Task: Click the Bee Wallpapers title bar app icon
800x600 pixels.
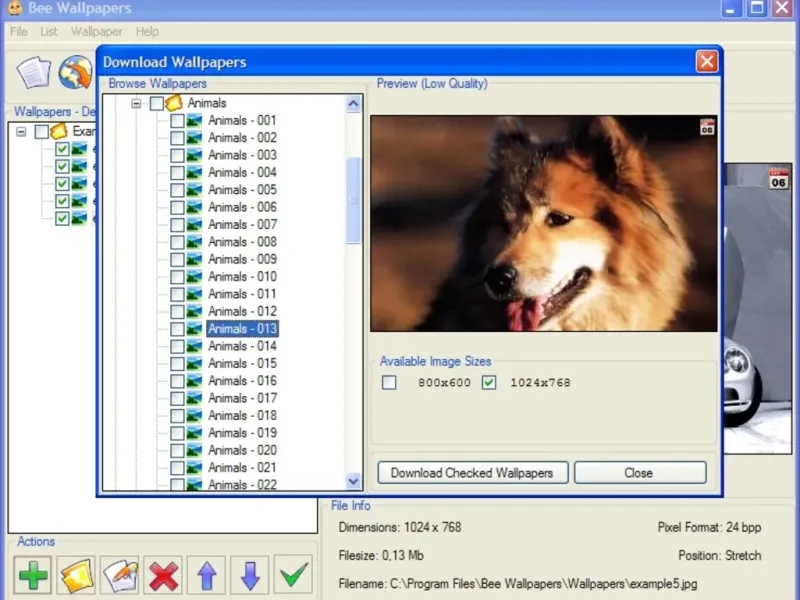Action: click(x=16, y=8)
